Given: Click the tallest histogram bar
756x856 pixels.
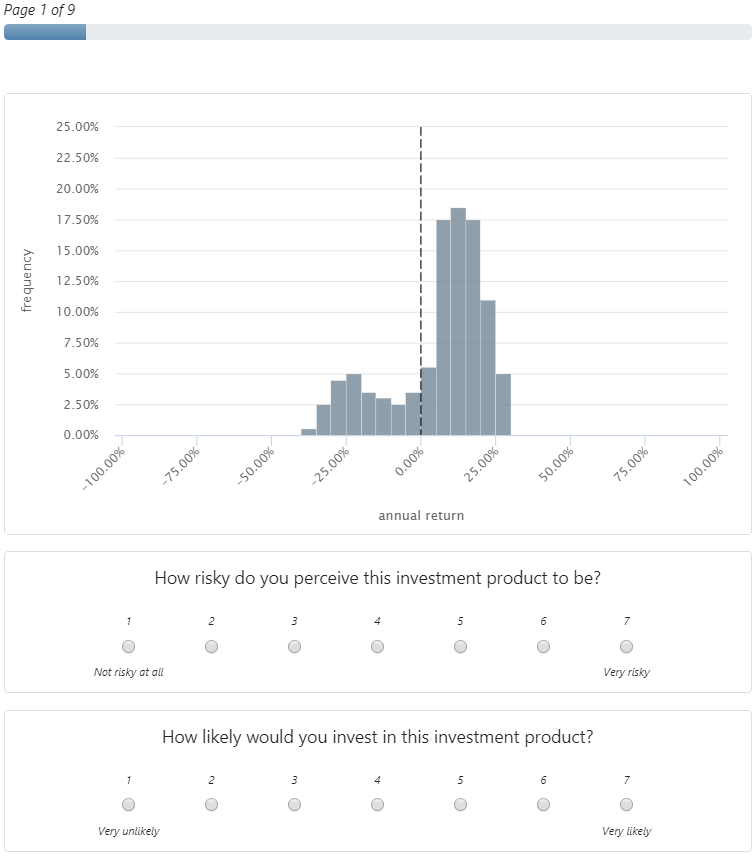Looking at the screenshot, I should point(458,320).
